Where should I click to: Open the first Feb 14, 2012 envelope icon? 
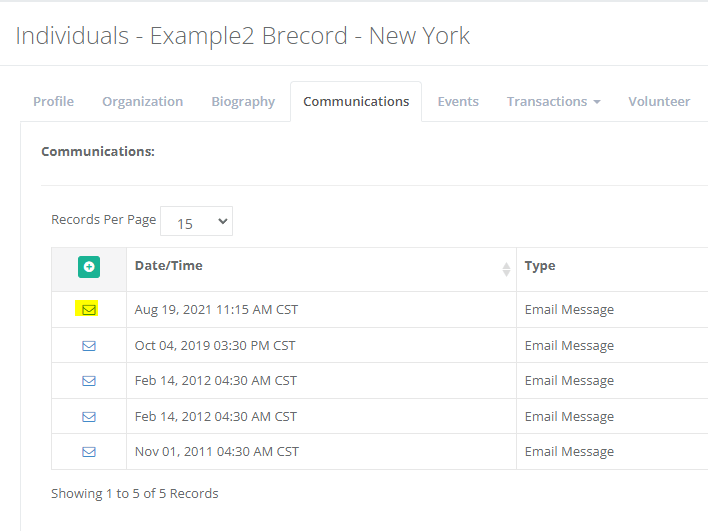tap(89, 381)
